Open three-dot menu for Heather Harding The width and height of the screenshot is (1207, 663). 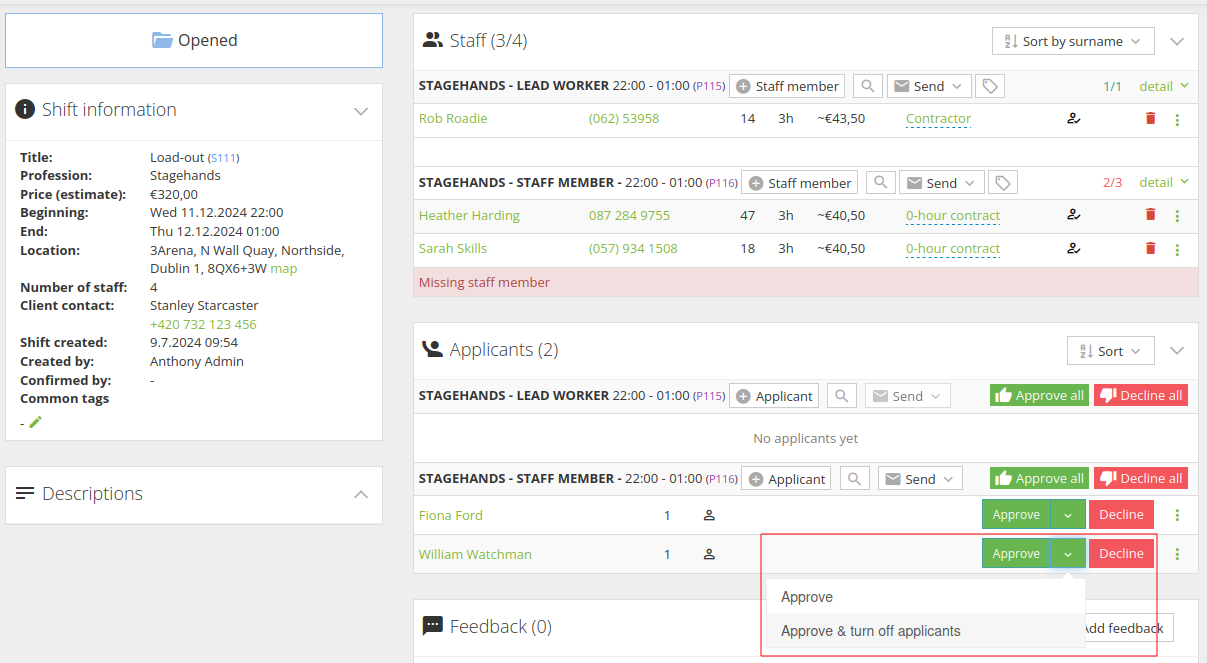(x=1177, y=216)
